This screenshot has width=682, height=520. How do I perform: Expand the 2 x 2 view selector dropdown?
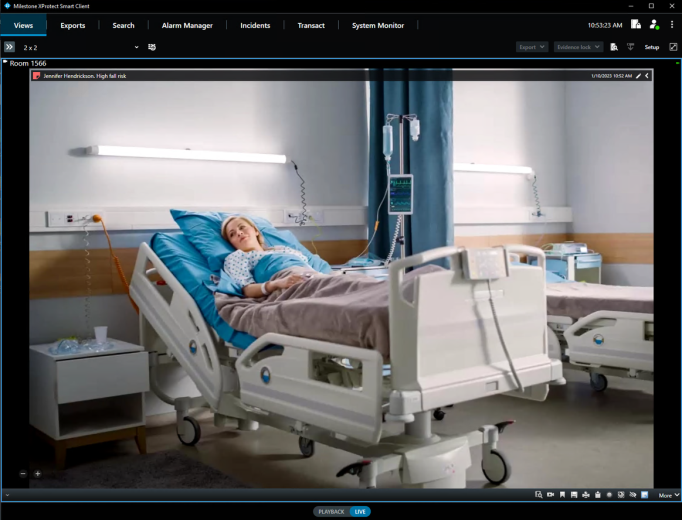[x=137, y=47]
